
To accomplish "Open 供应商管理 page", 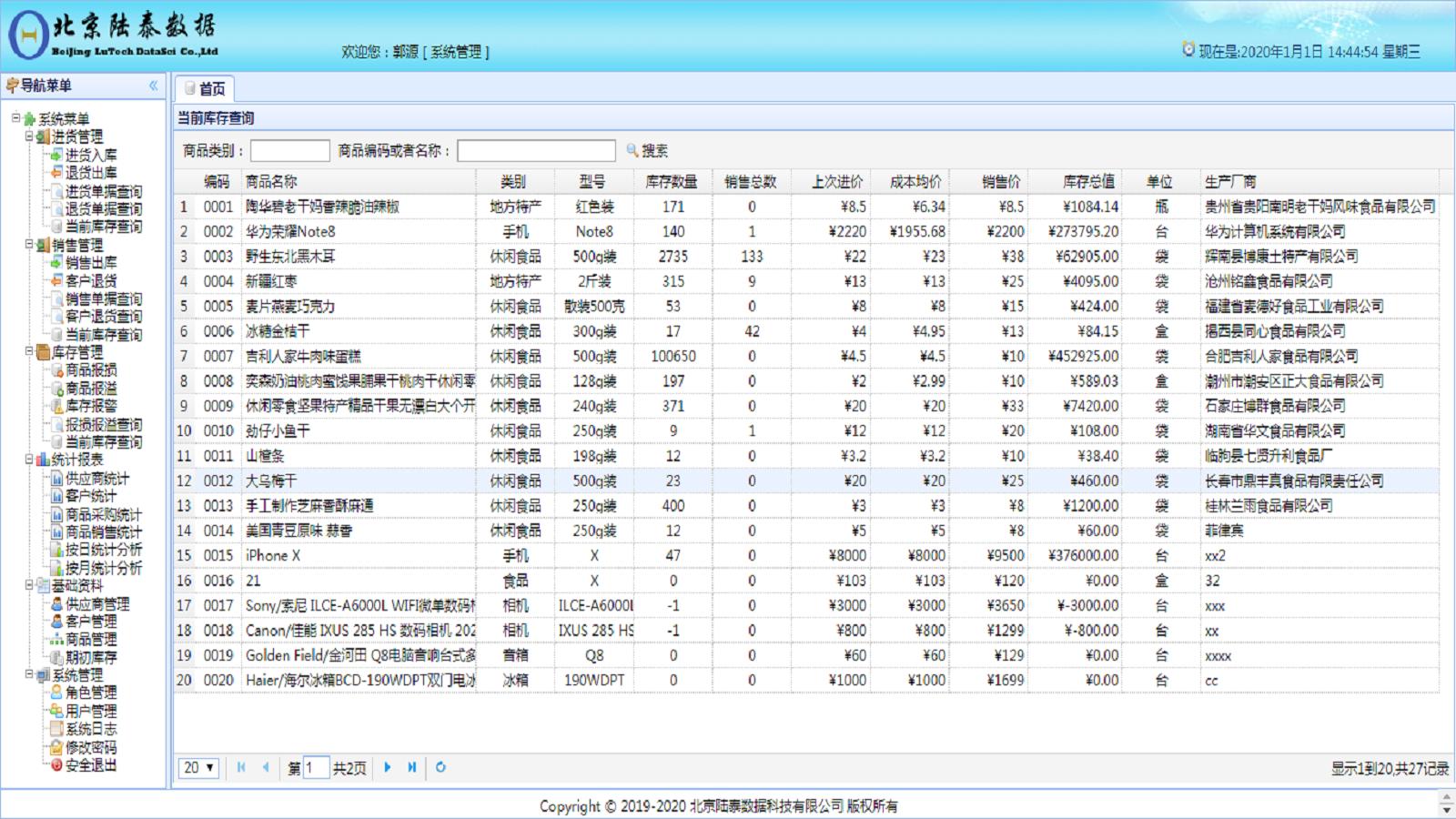I will tap(97, 604).
